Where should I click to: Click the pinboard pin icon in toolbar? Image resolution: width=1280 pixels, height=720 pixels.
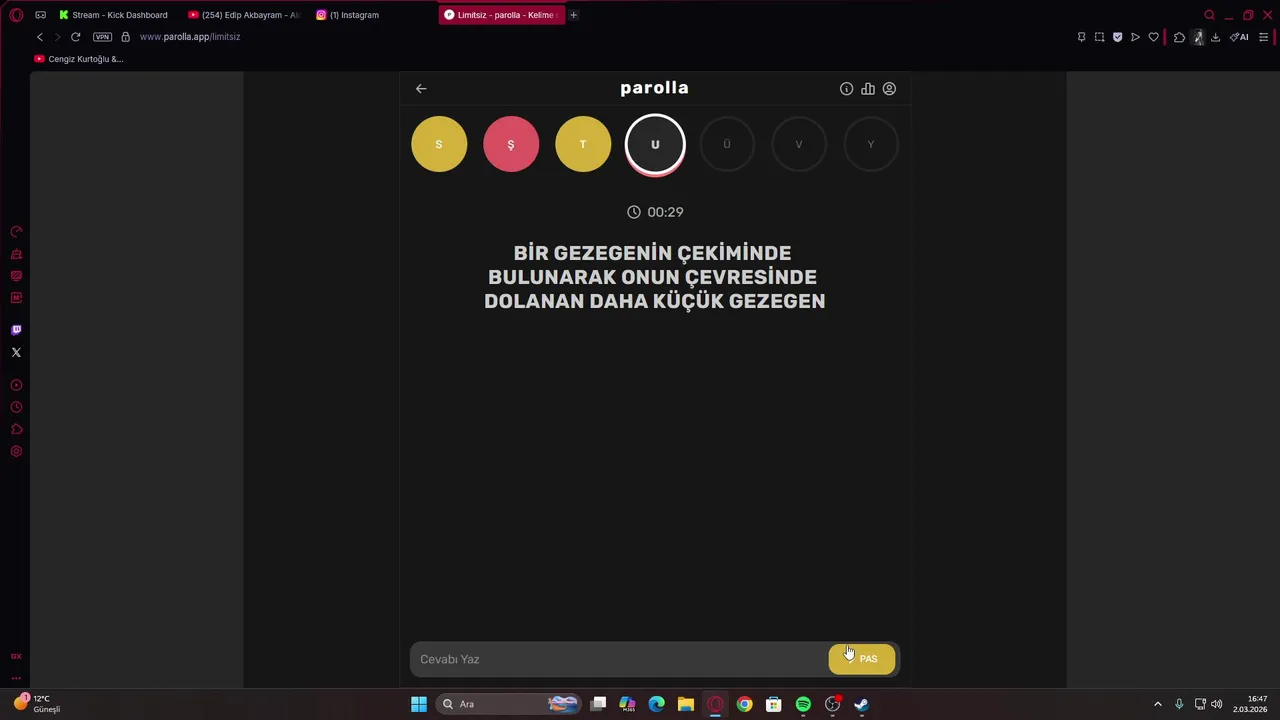pos(1081,37)
